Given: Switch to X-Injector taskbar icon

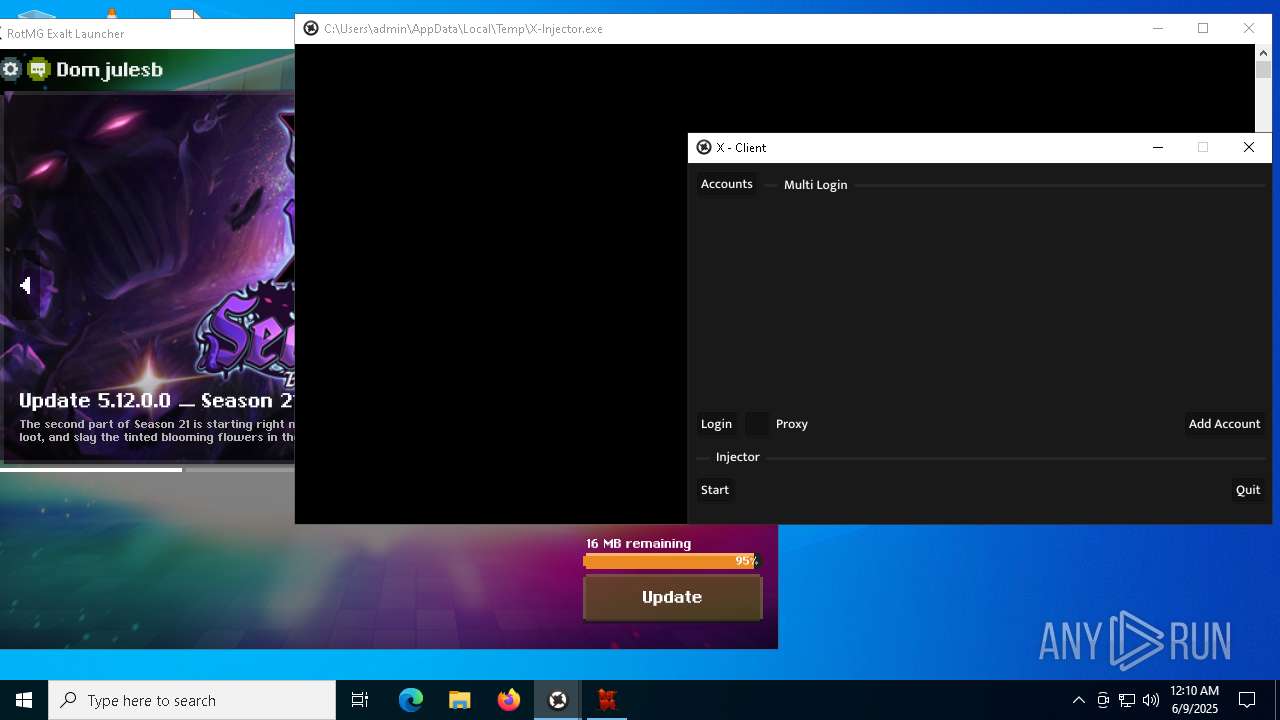Looking at the screenshot, I should (558, 700).
